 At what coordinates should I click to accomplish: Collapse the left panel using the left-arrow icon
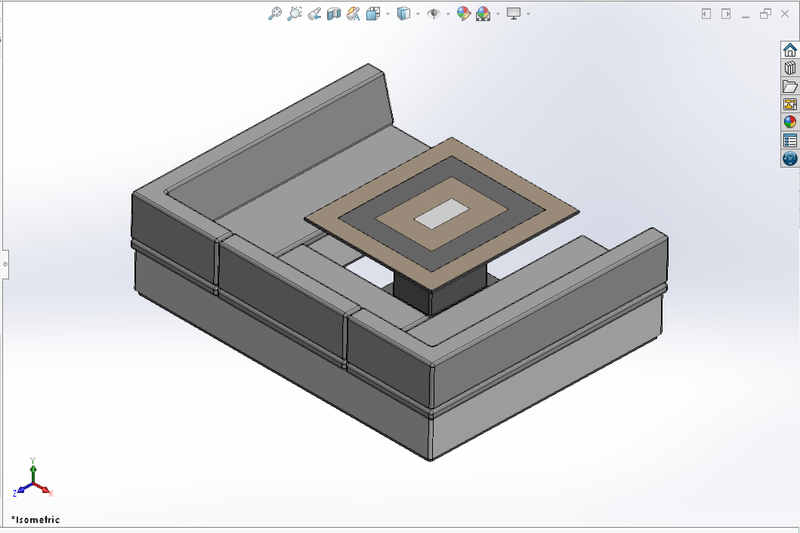point(706,14)
